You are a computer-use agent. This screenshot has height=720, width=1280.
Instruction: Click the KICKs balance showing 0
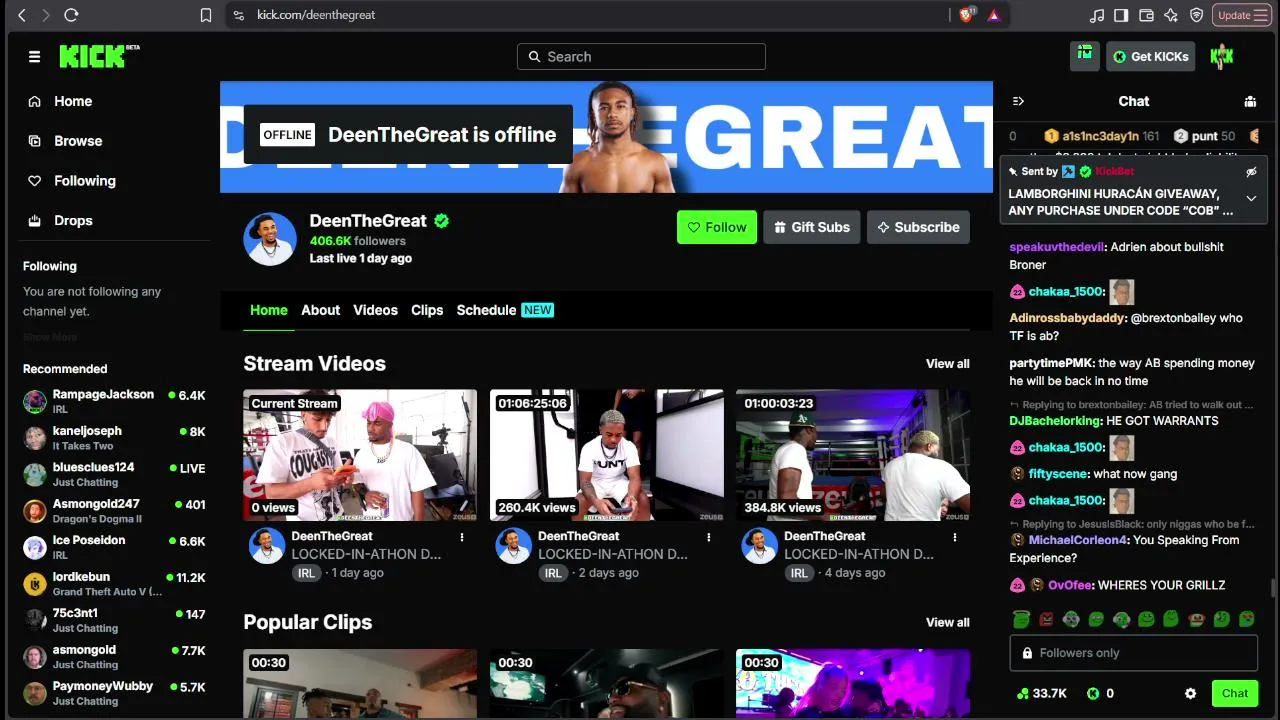pos(1100,693)
